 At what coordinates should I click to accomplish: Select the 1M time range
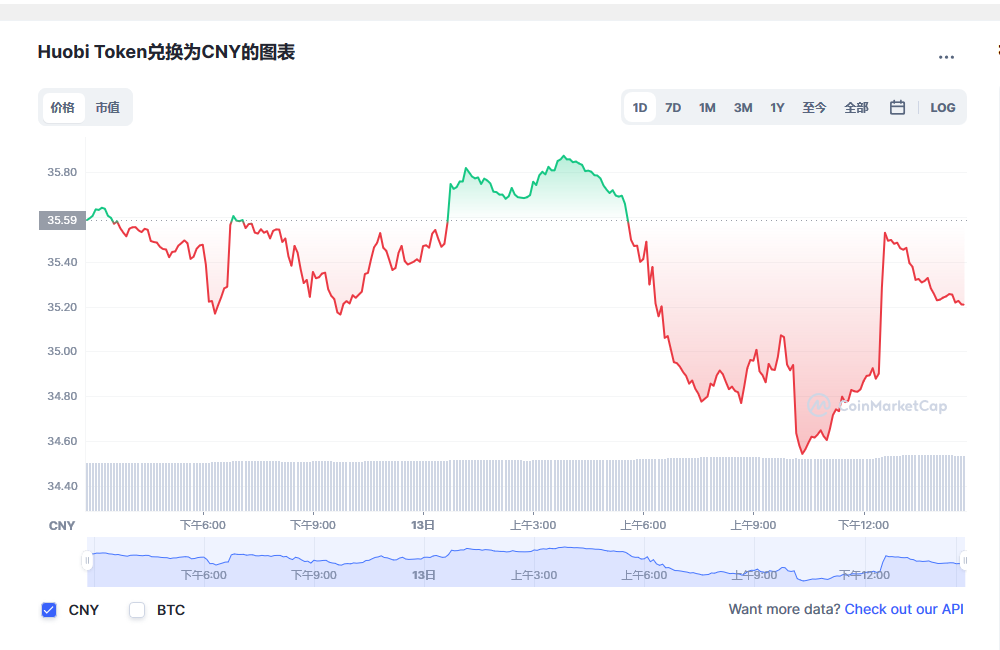[707, 107]
